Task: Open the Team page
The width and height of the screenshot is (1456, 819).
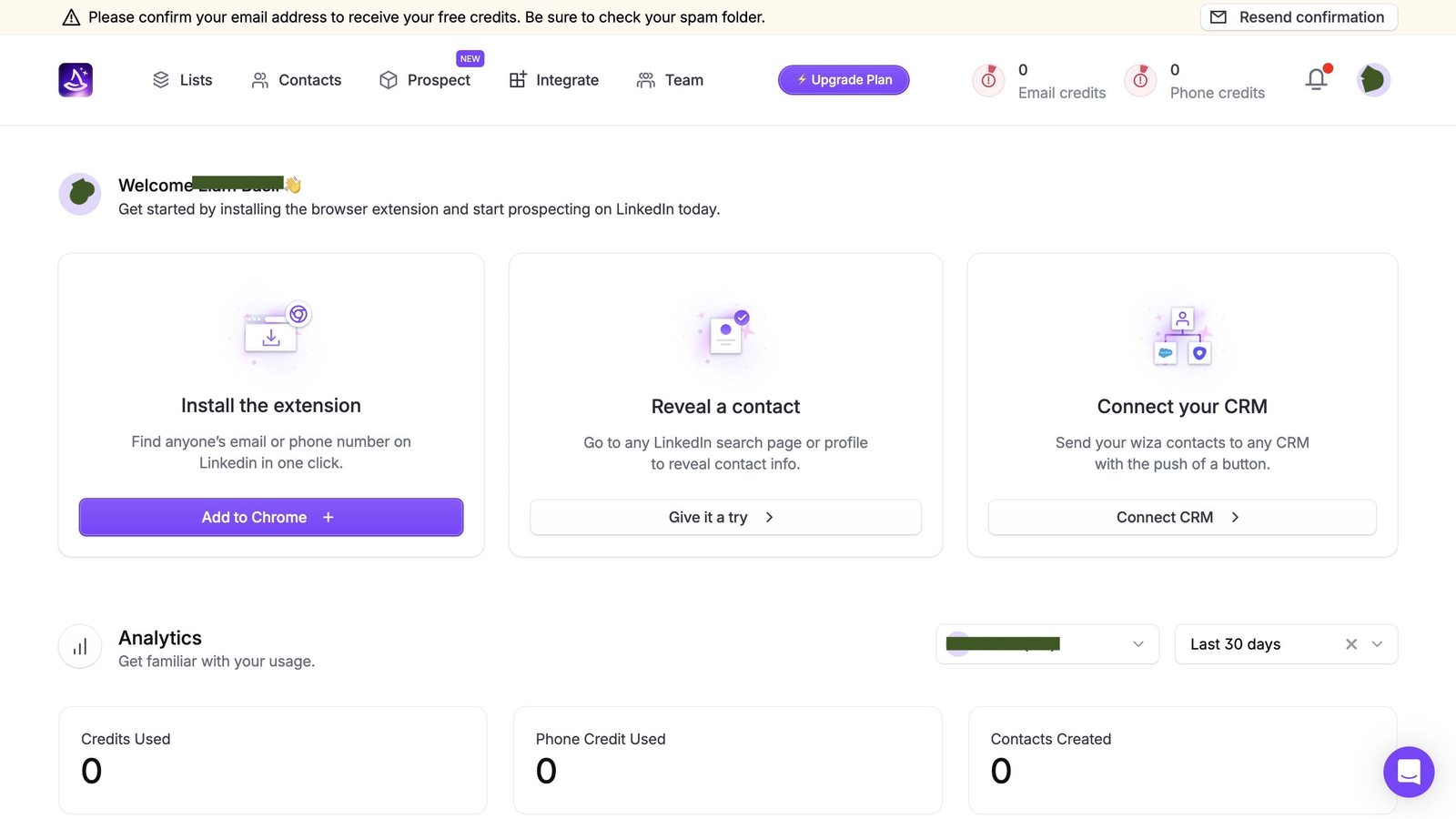Action: 670,80
